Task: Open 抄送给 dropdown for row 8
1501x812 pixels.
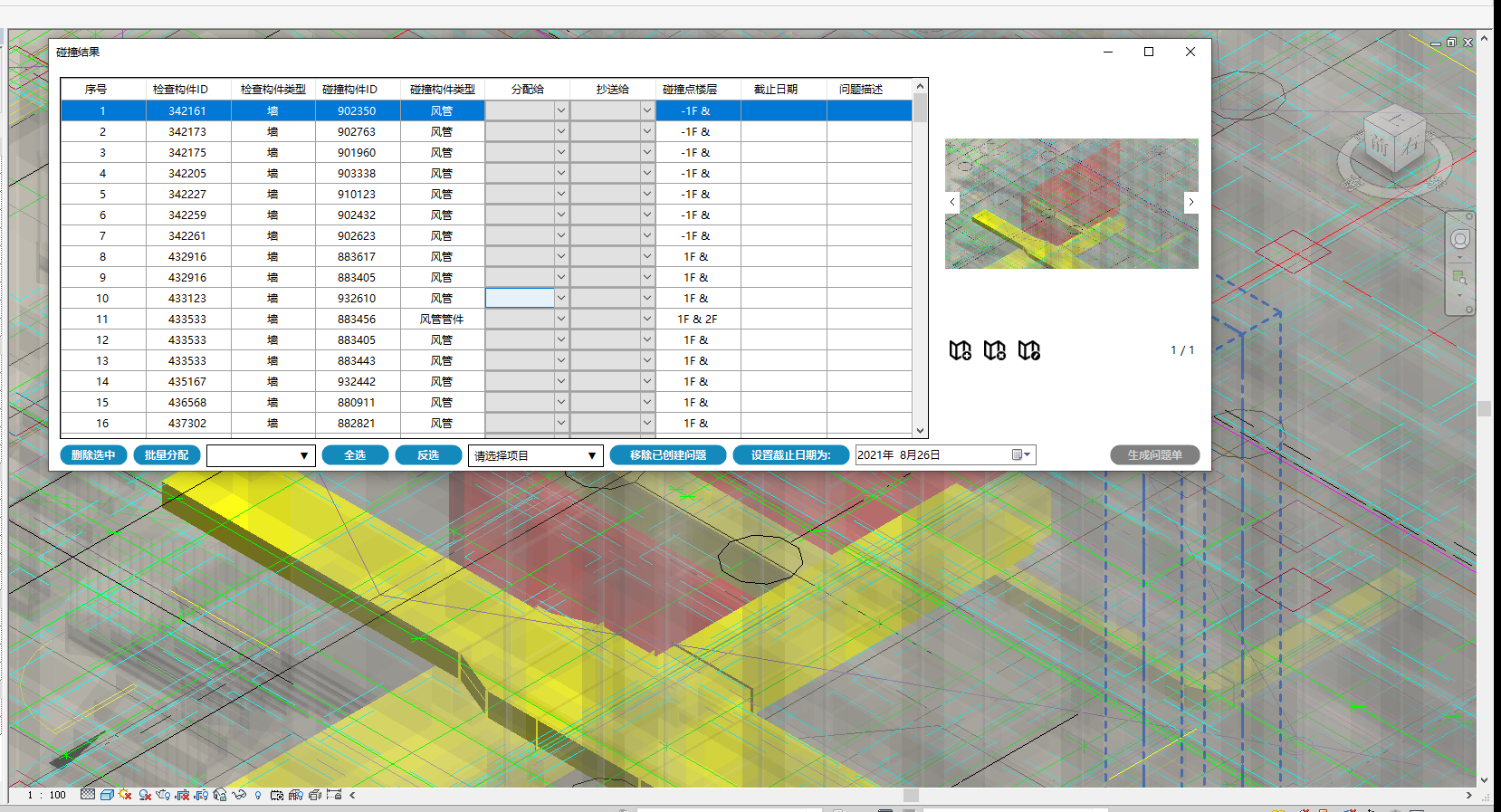Action: click(x=646, y=256)
